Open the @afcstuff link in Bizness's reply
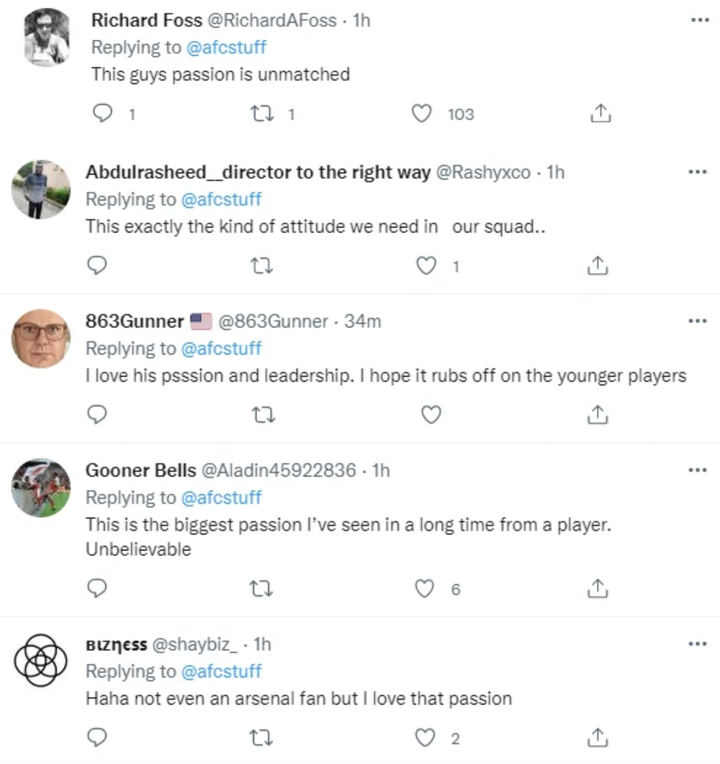Viewport: 720px width, 764px height. click(221, 671)
